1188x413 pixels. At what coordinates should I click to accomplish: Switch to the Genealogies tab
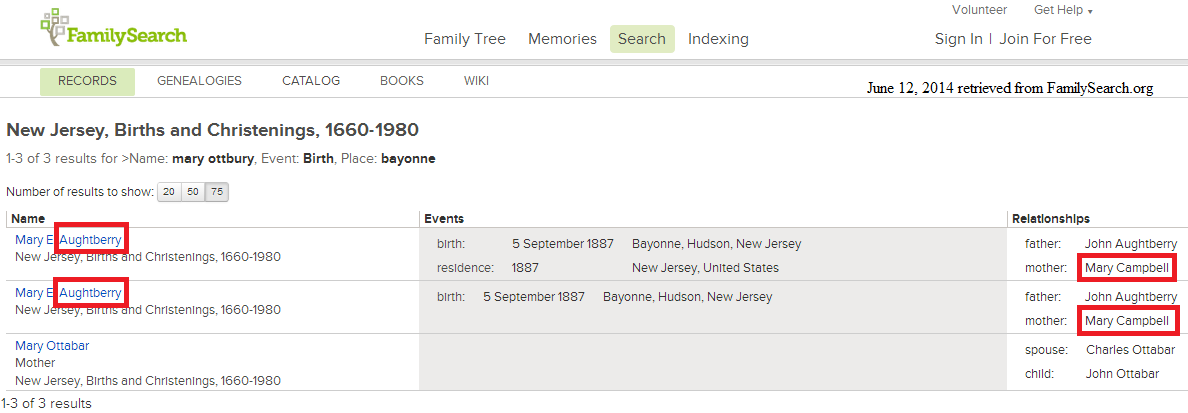pos(199,81)
